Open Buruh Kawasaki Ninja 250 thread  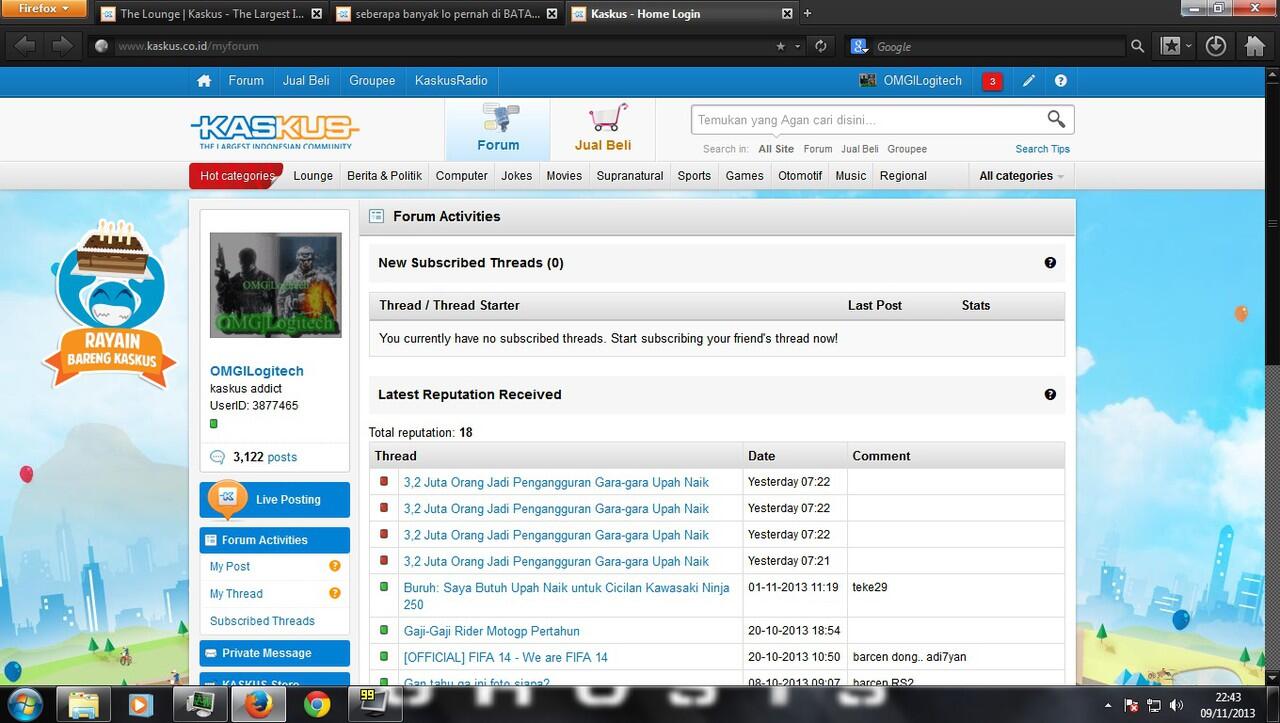tap(567, 596)
